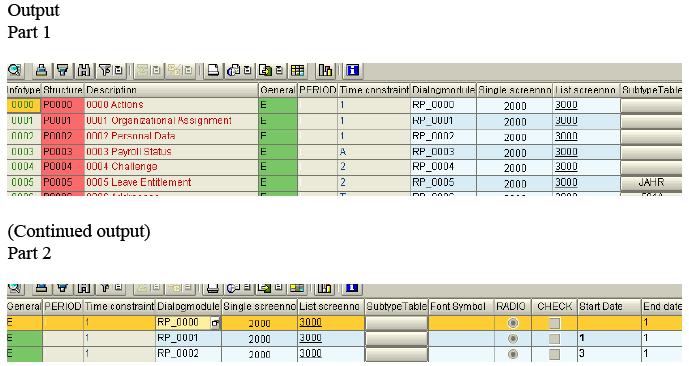Click Export icon in Part 1 toolbar
Image resolution: width=689 pixels, height=366 pixels.
click(265, 70)
